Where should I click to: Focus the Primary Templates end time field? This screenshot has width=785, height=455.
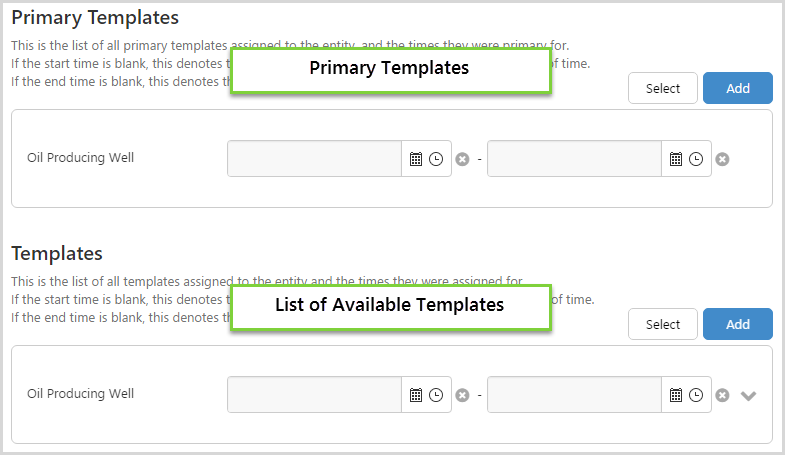[574, 159]
